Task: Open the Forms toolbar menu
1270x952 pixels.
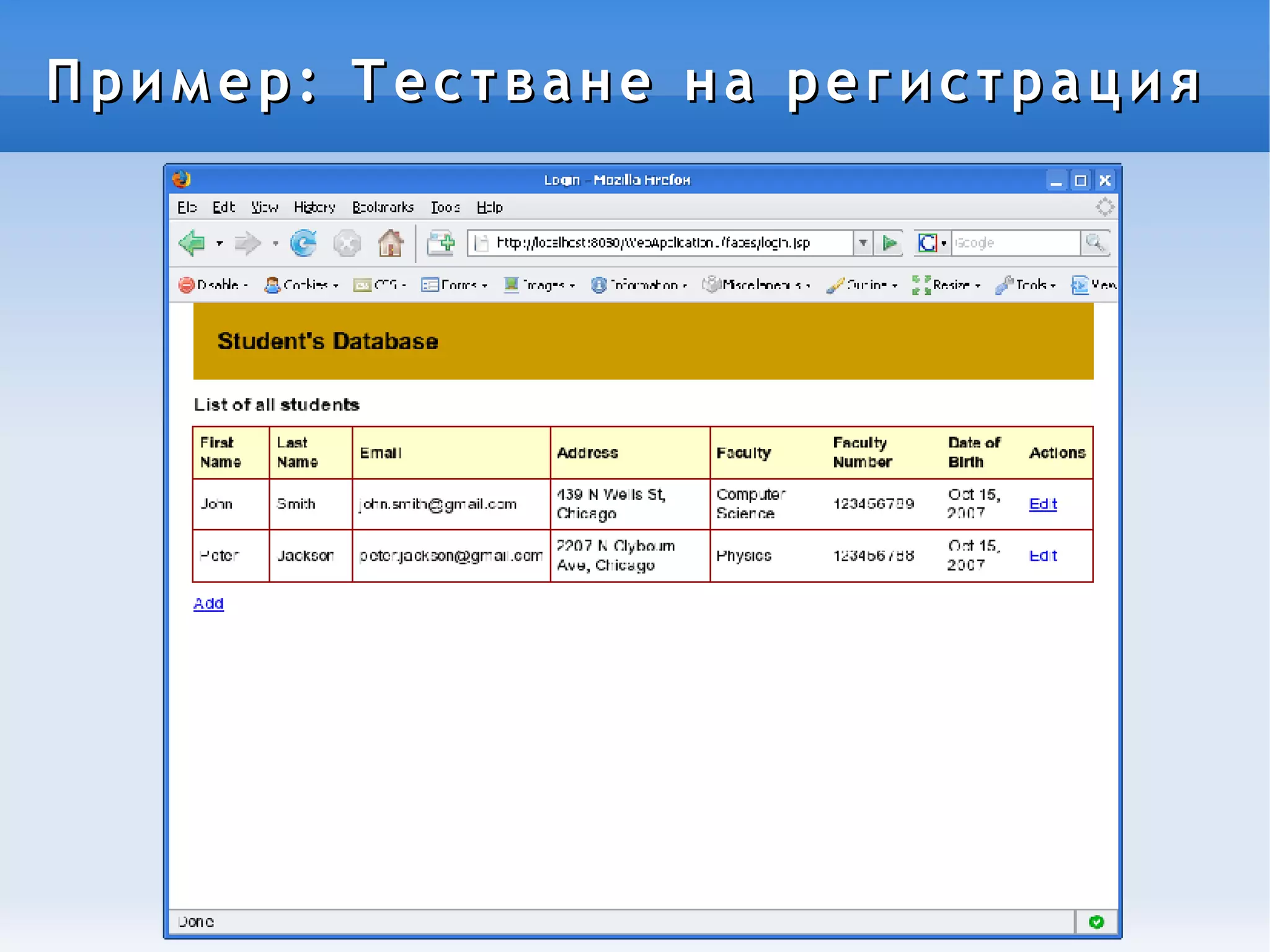Action: (455, 285)
